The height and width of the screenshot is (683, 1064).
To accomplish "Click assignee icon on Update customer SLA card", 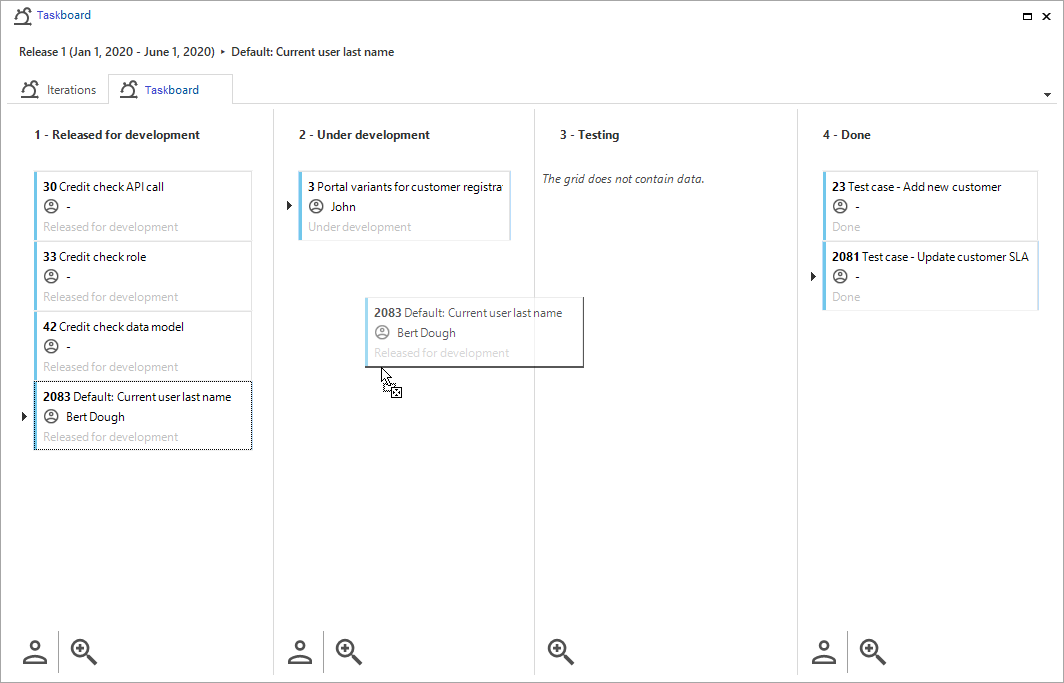I will coord(840,276).
